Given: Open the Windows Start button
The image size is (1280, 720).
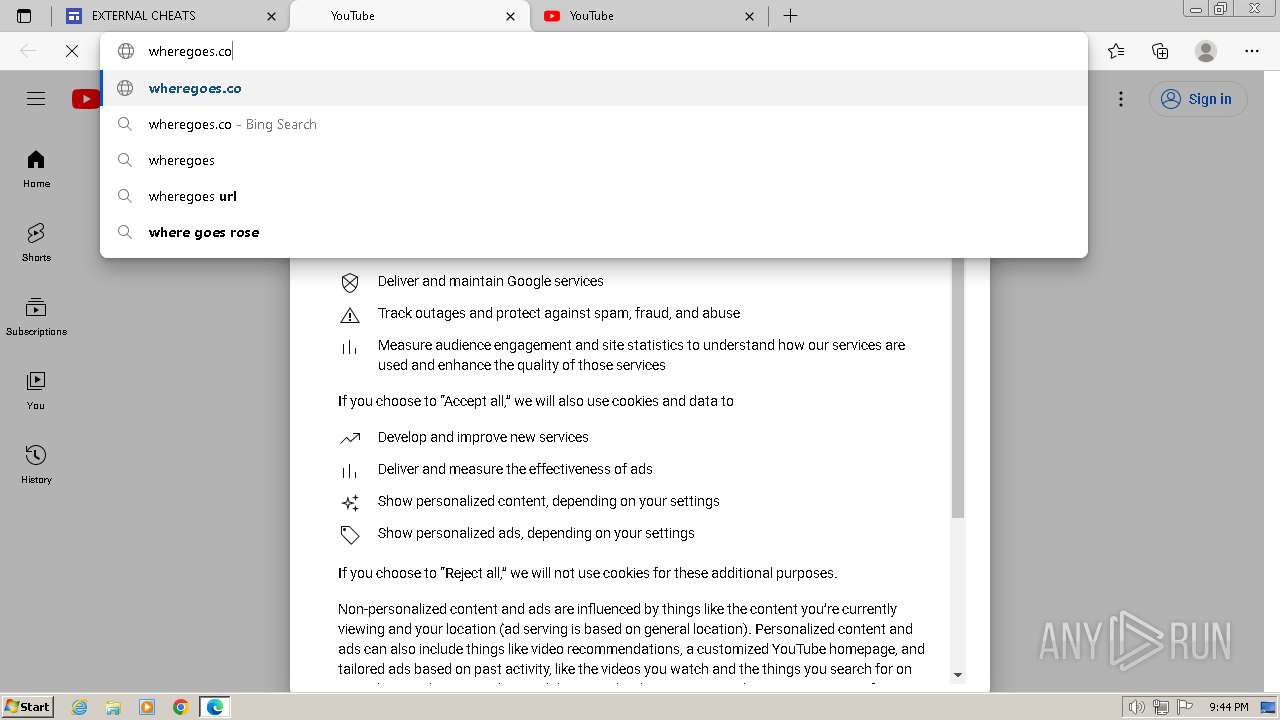Looking at the screenshot, I should click(x=27, y=706).
